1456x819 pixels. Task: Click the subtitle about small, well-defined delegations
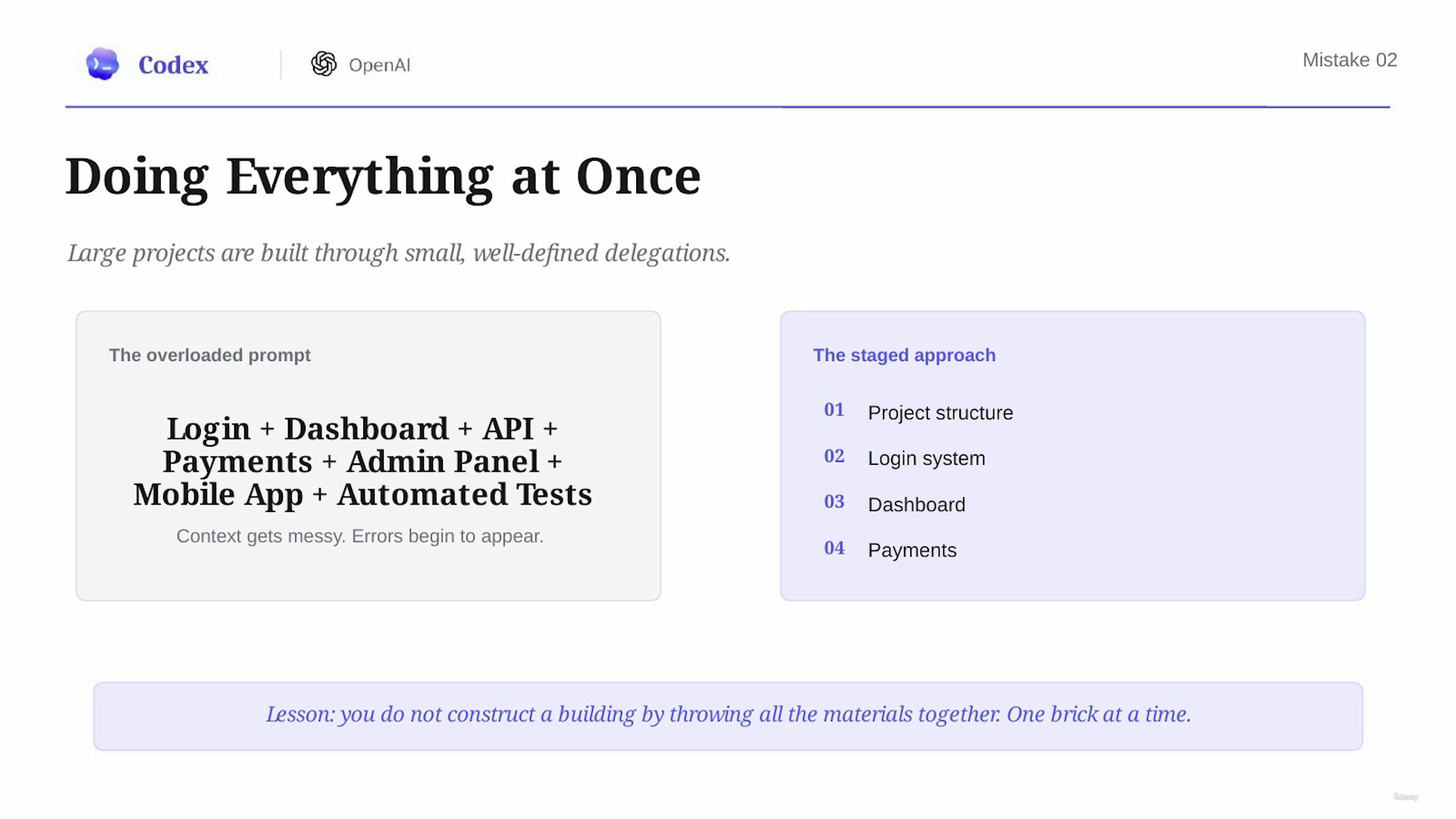tap(399, 253)
